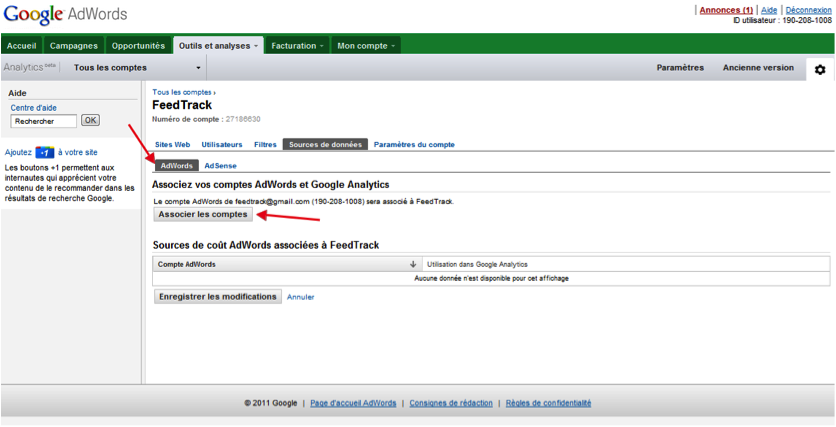Click the Tous les comptes breadcrumb
The height and width of the screenshot is (427, 836).
(x=182, y=92)
